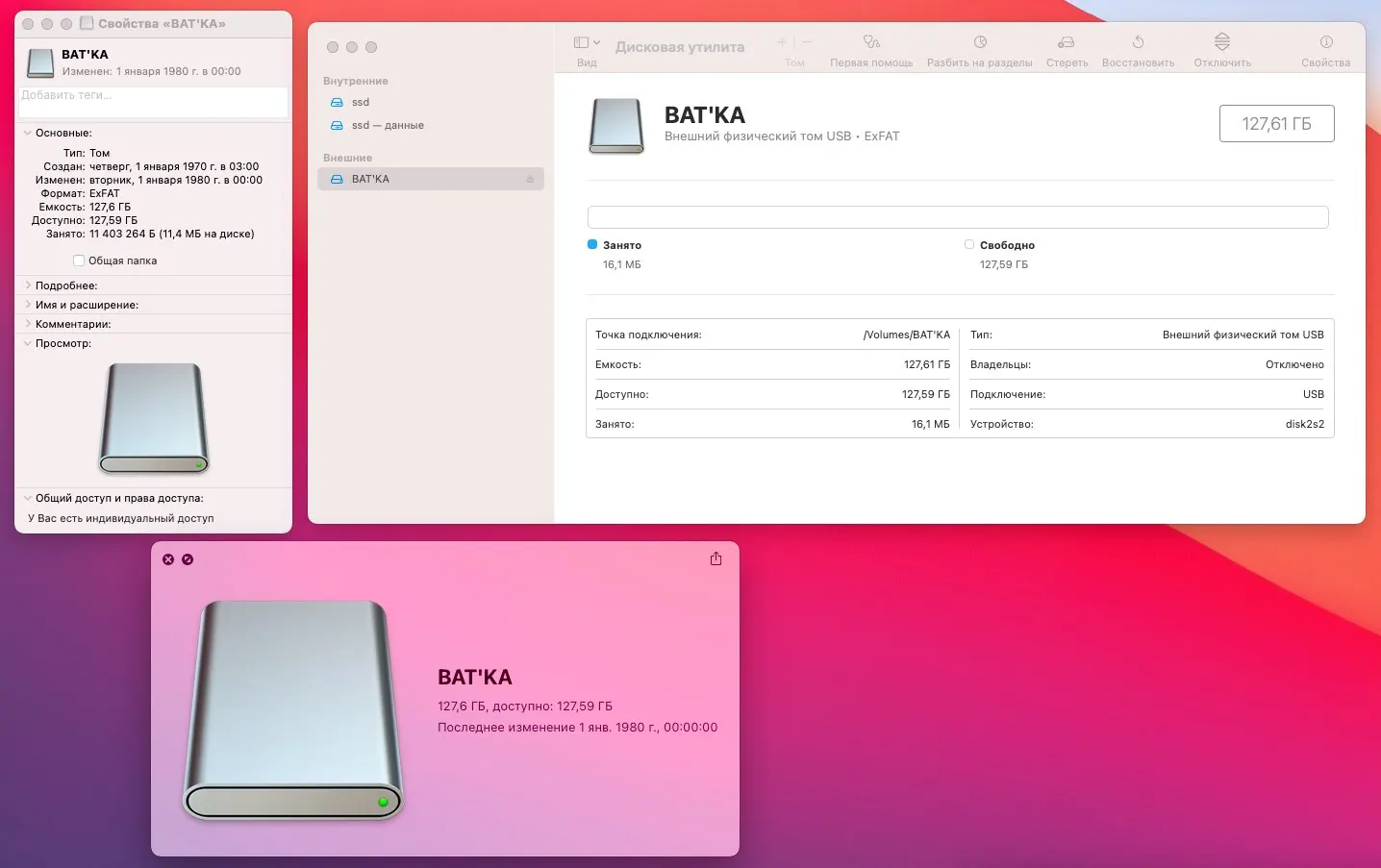Click the Erase (Стереть) toolbar icon
Image resolution: width=1381 pixels, height=868 pixels.
(x=1067, y=42)
